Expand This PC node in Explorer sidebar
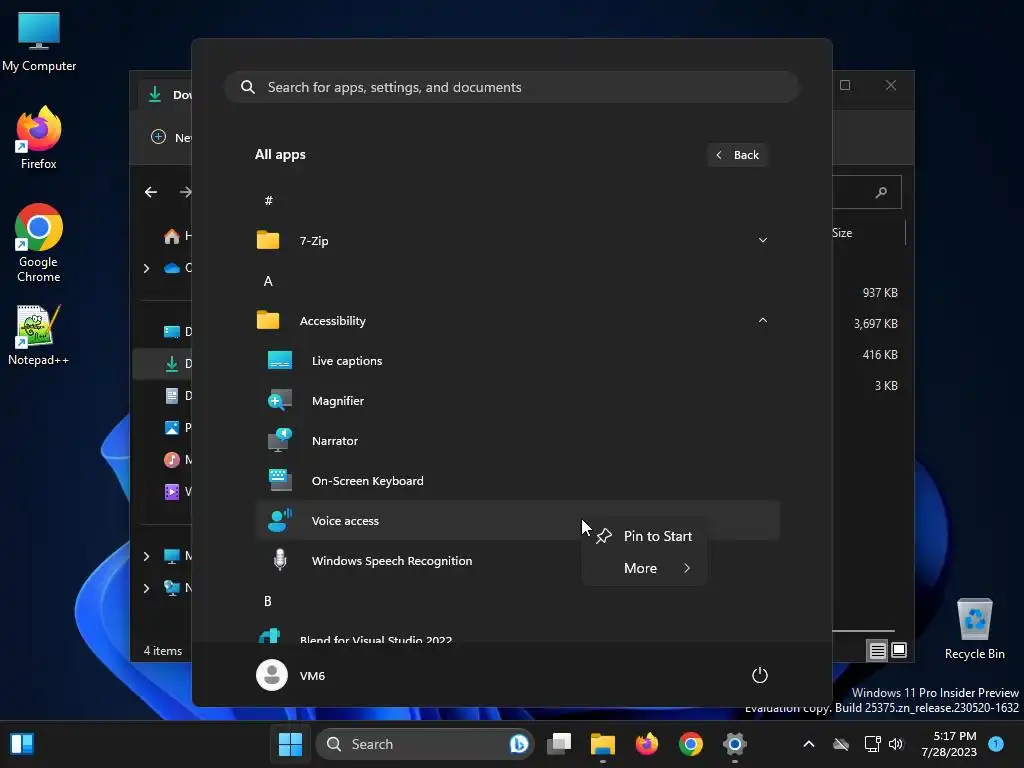The image size is (1024, 768). (x=146, y=556)
